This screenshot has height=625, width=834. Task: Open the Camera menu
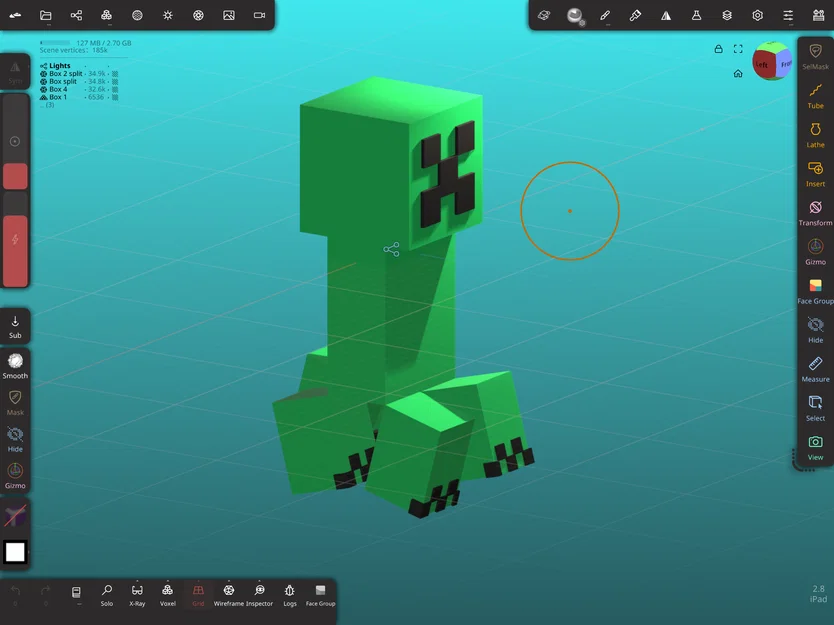click(259, 15)
